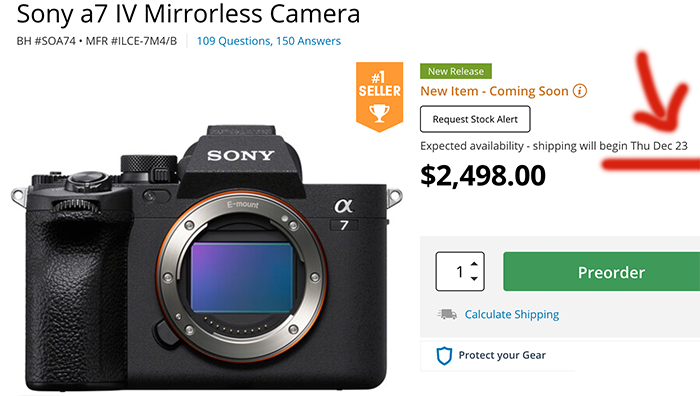
Task: Click the quantity input field
Action: tap(460, 271)
